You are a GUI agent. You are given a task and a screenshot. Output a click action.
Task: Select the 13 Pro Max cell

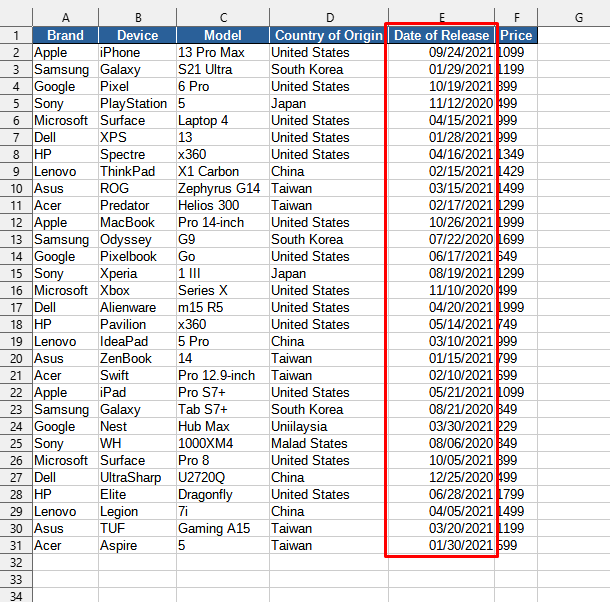pos(223,52)
